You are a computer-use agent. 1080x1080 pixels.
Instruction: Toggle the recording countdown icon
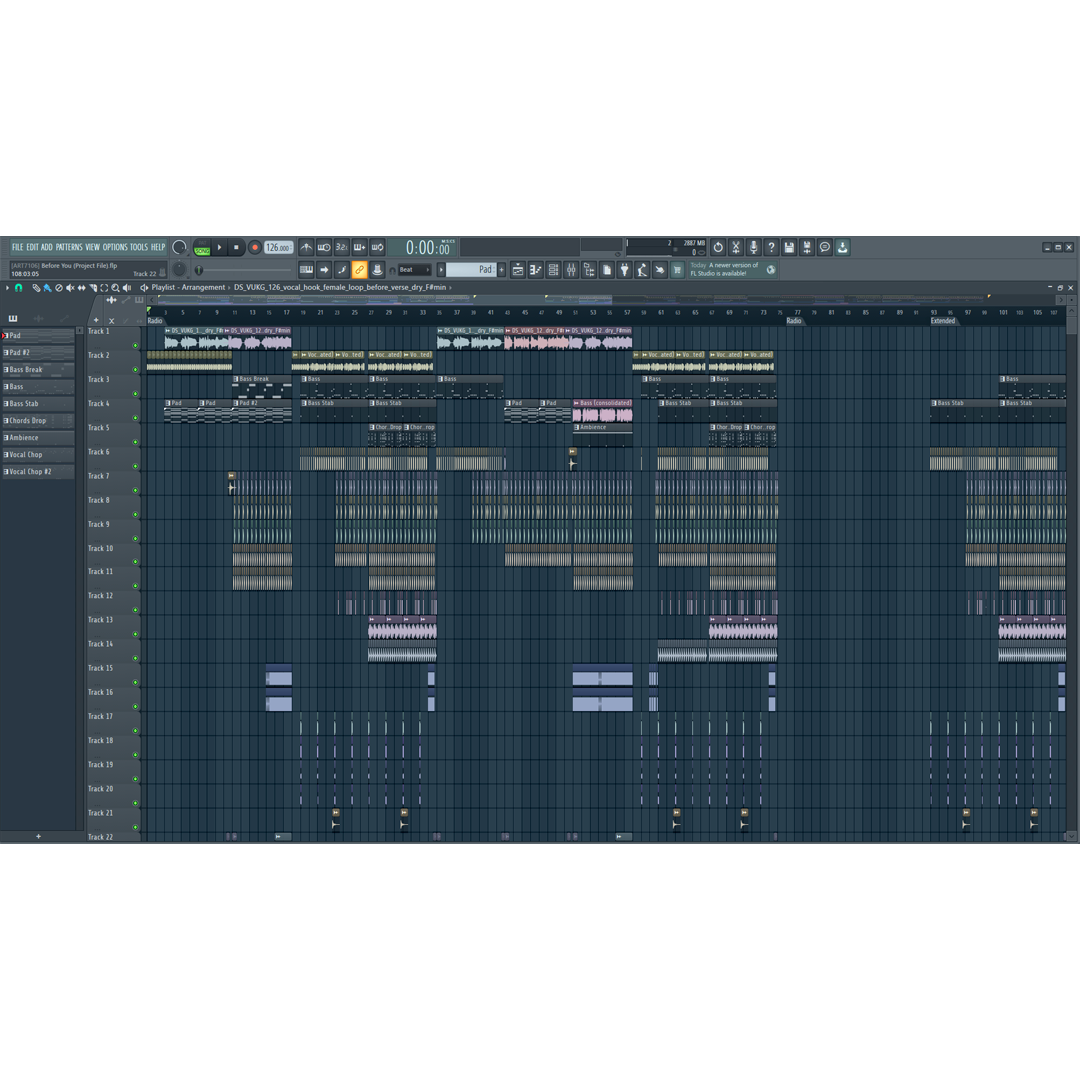(x=342, y=247)
